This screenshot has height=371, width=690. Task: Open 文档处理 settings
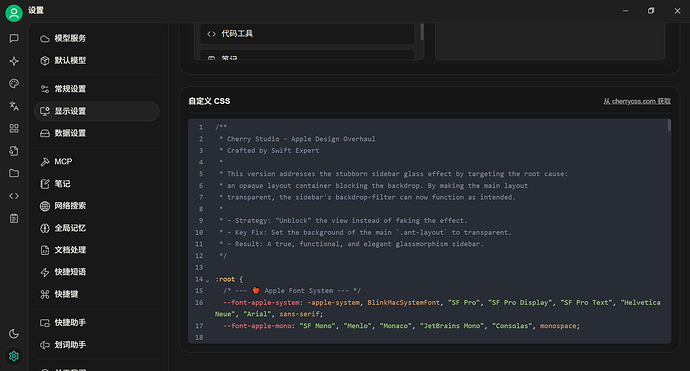coord(97,250)
